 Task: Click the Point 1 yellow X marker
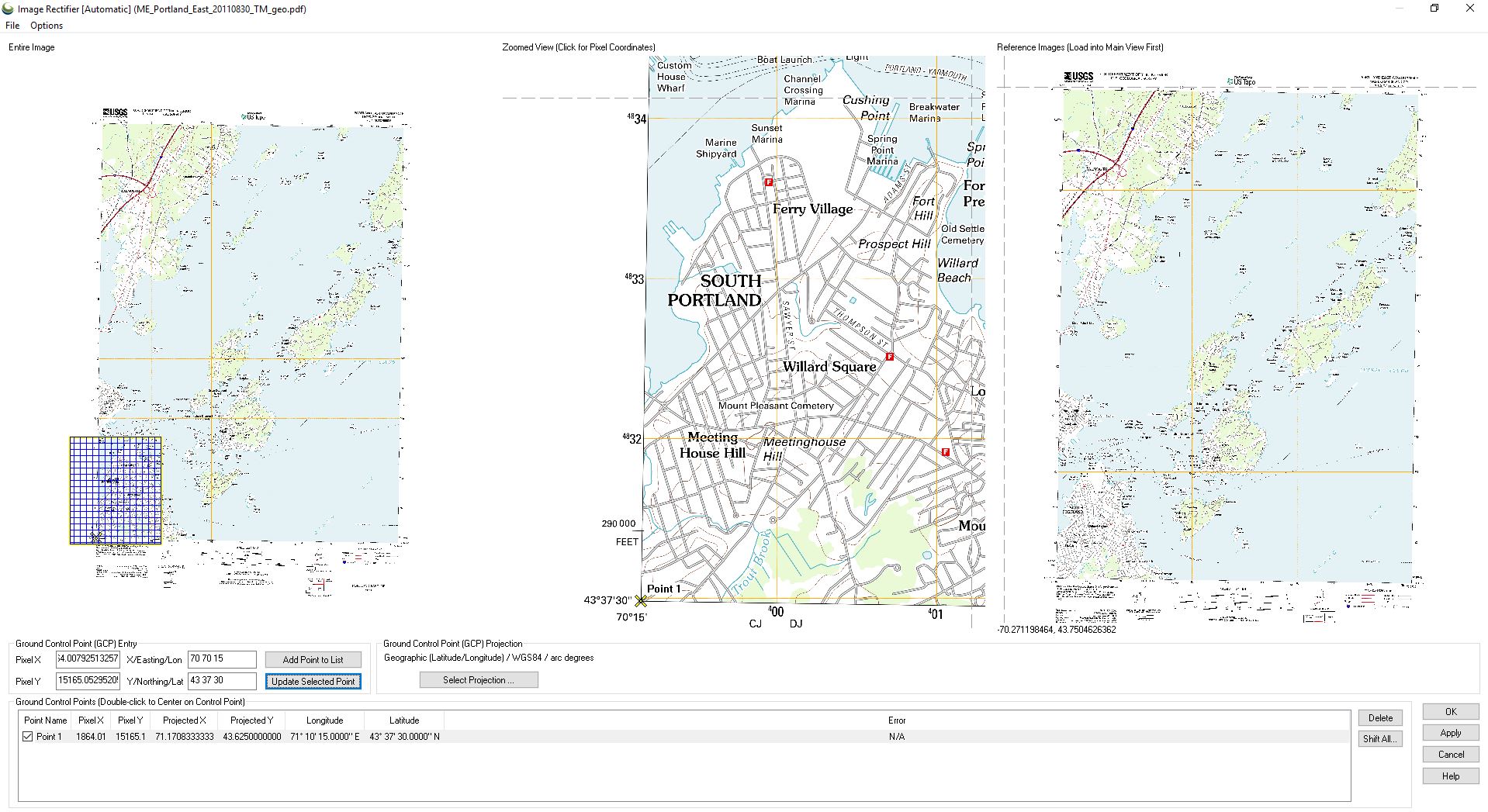[641, 601]
